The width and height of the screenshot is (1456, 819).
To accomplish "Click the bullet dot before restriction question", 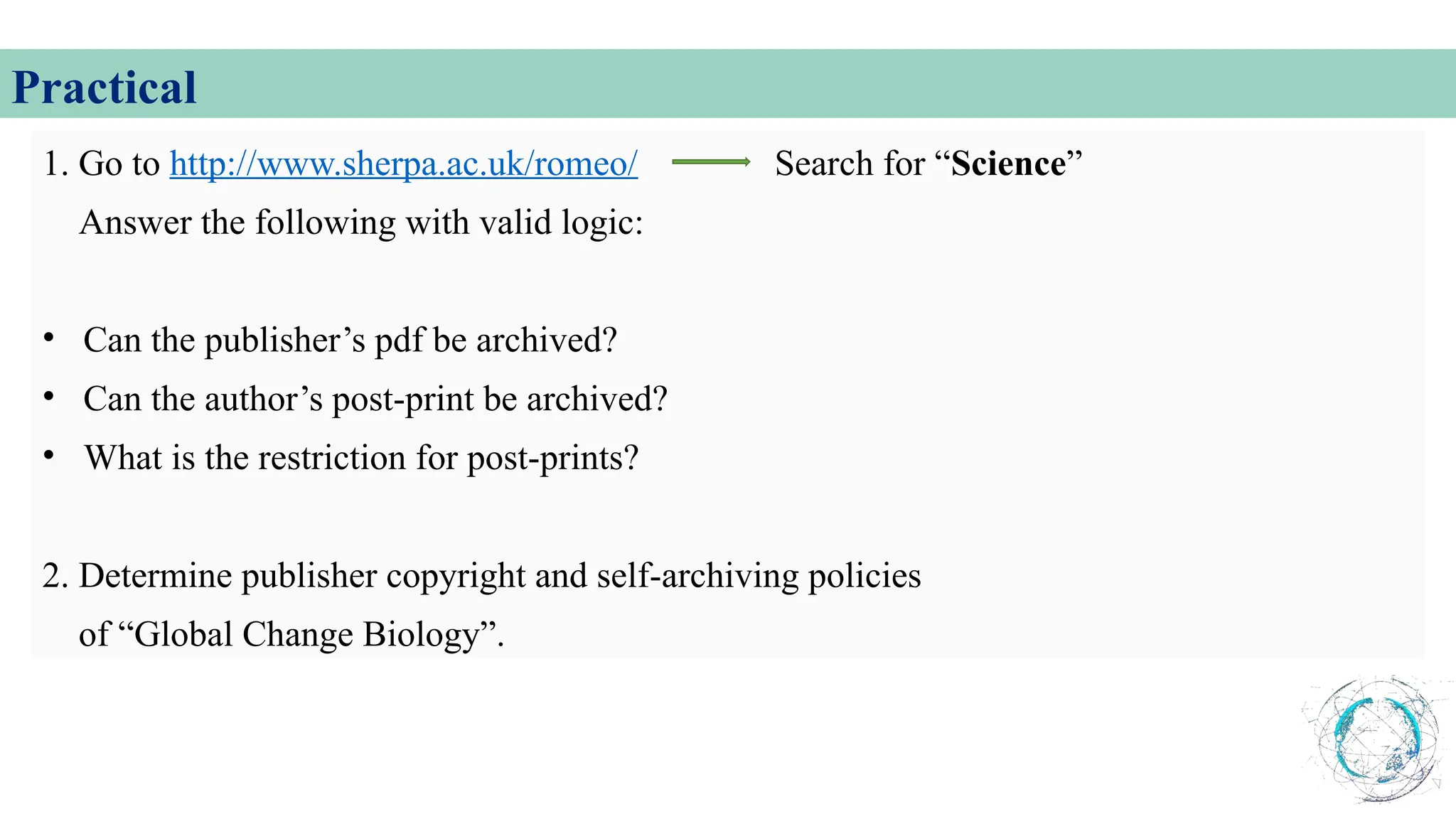I will point(48,456).
